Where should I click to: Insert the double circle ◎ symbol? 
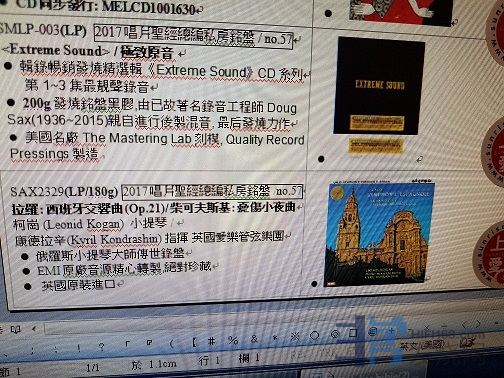334,334
